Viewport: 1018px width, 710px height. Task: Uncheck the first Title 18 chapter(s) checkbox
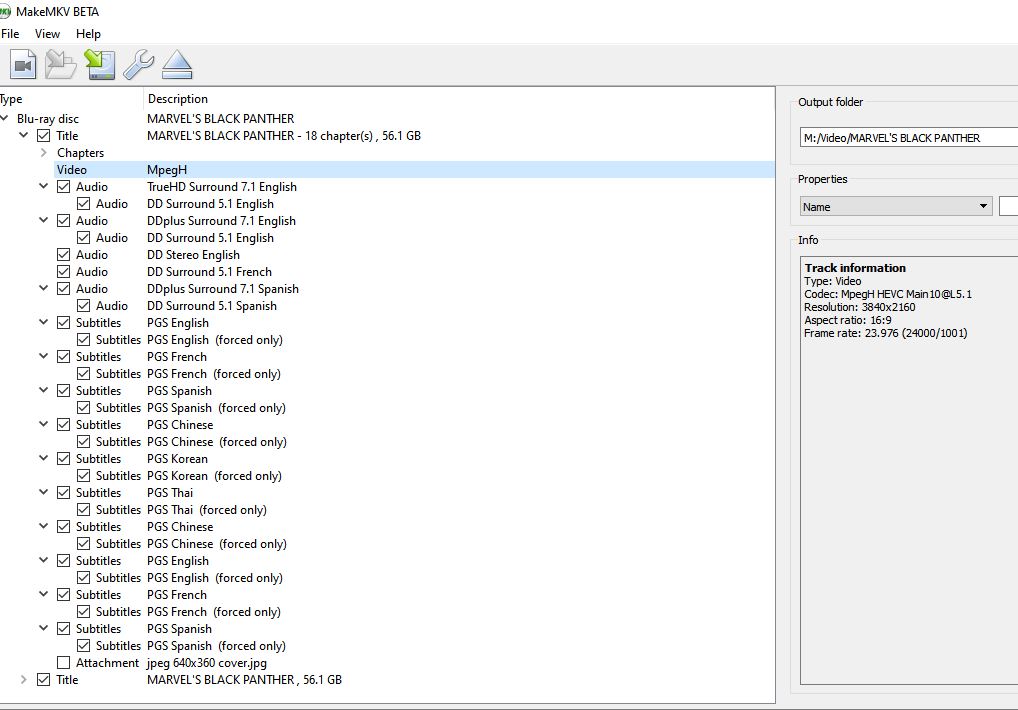[x=43, y=136]
